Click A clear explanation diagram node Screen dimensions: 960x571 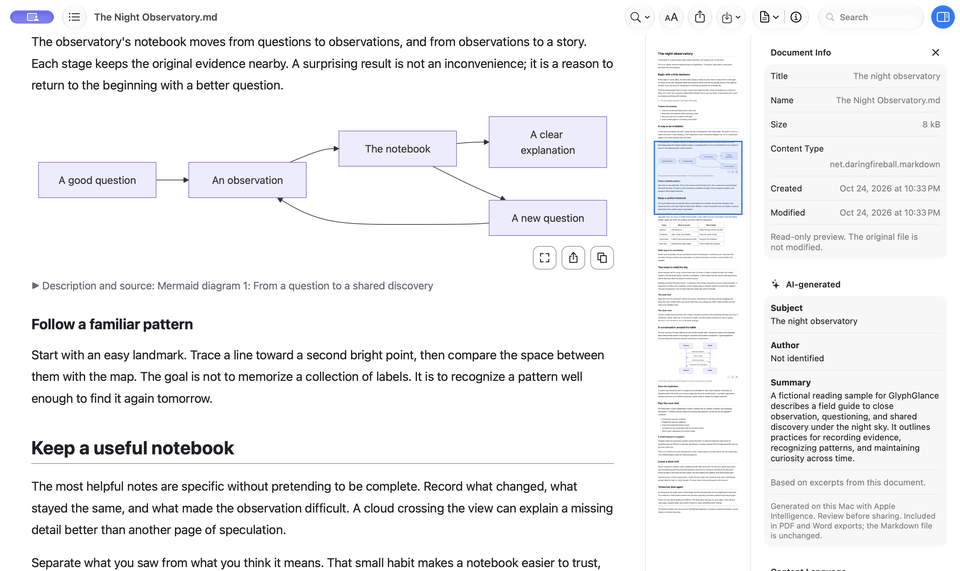click(x=548, y=142)
